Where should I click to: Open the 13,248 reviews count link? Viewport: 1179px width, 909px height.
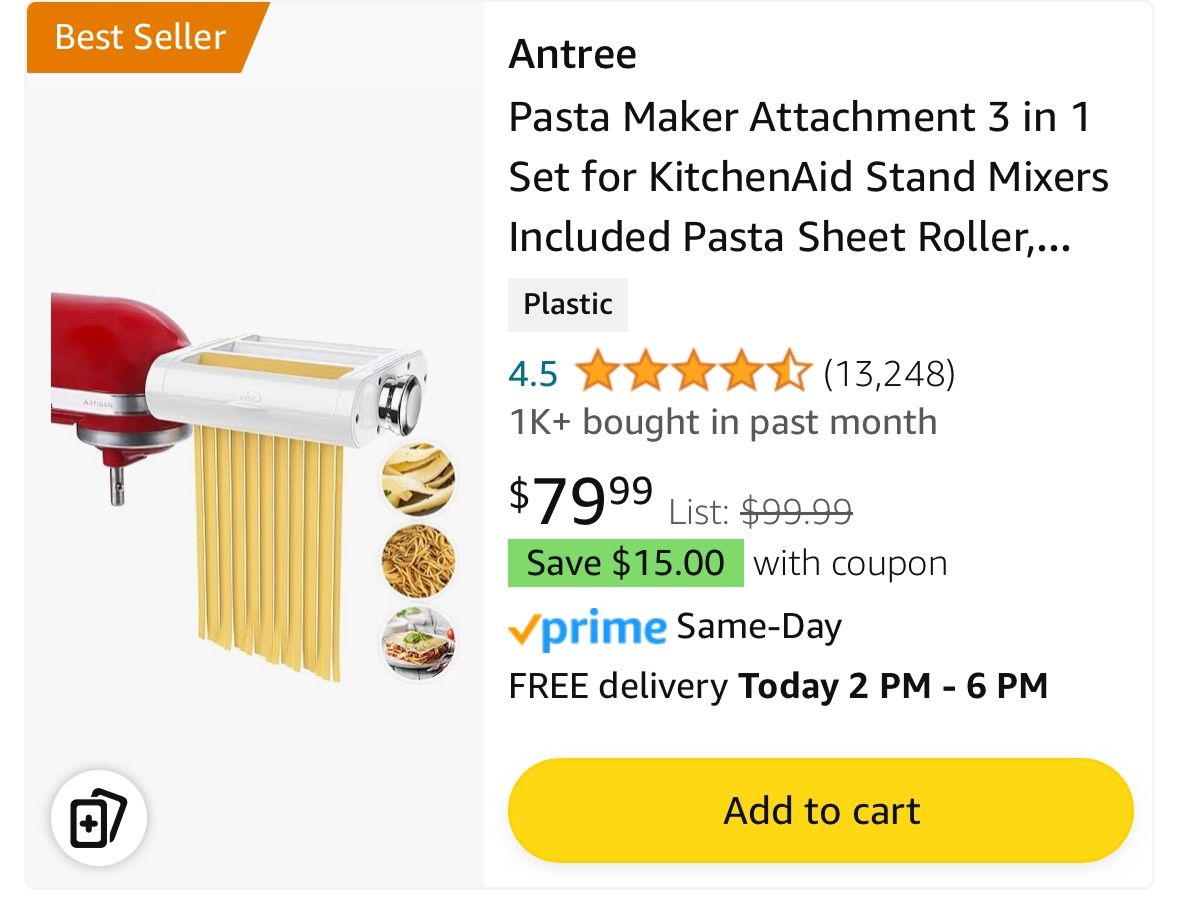(x=889, y=373)
